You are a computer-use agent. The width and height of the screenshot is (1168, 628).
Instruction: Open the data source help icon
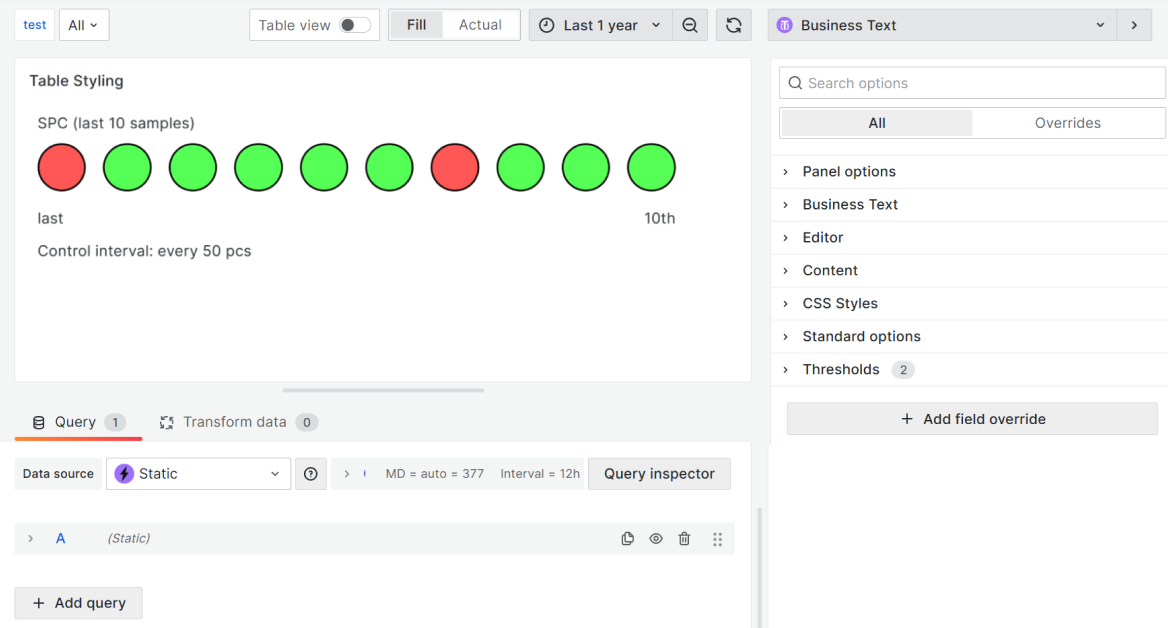(311, 474)
